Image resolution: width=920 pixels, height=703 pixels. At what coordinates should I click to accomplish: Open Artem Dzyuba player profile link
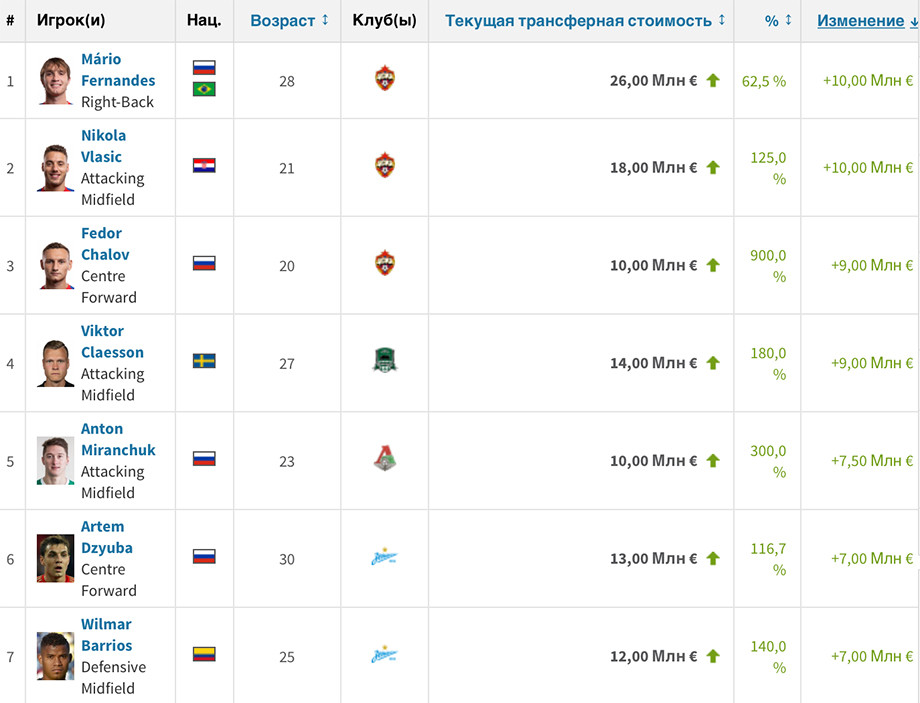point(107,537)
